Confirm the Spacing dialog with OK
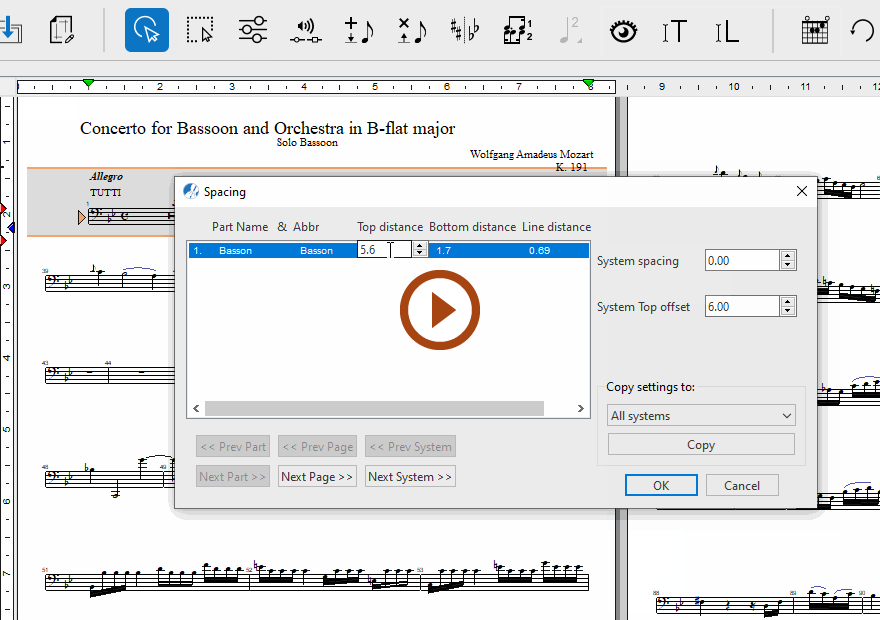Image resolution: width=880 pixels, height=620 pixels. click(x=661, y=485)
